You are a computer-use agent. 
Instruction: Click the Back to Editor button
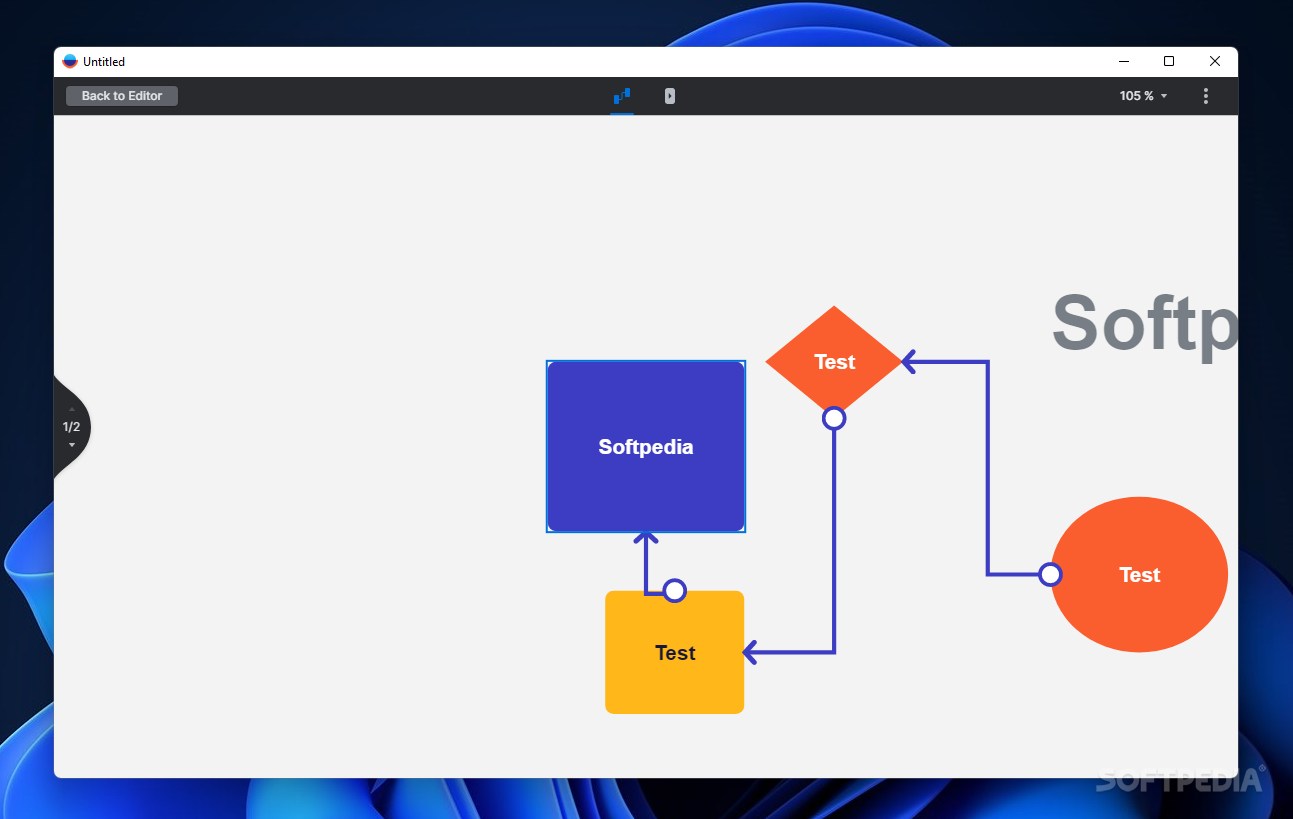pos(122,96)
